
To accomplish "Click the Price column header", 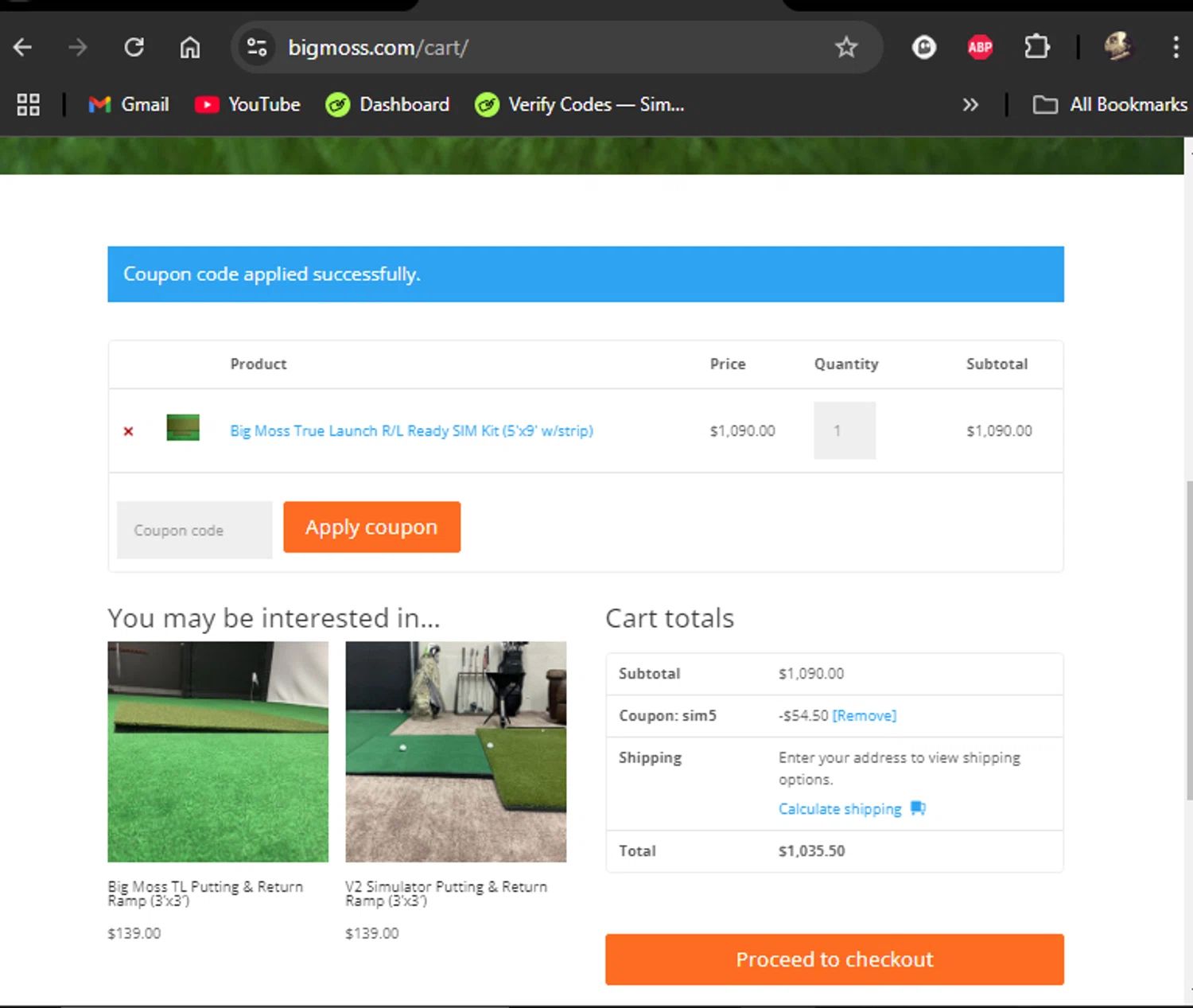I will pos(728,364).
